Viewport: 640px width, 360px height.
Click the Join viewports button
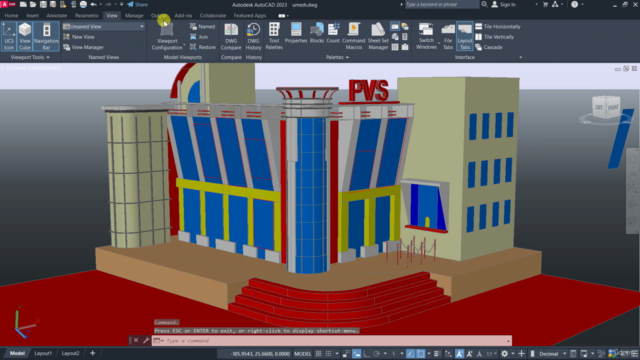click(x=199, y=37)
